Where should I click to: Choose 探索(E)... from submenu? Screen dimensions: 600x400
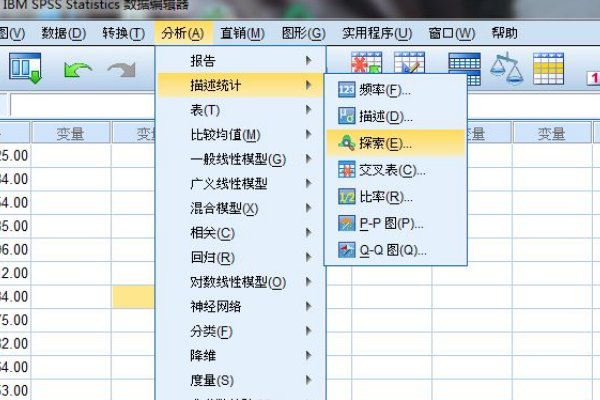[396, 143]
